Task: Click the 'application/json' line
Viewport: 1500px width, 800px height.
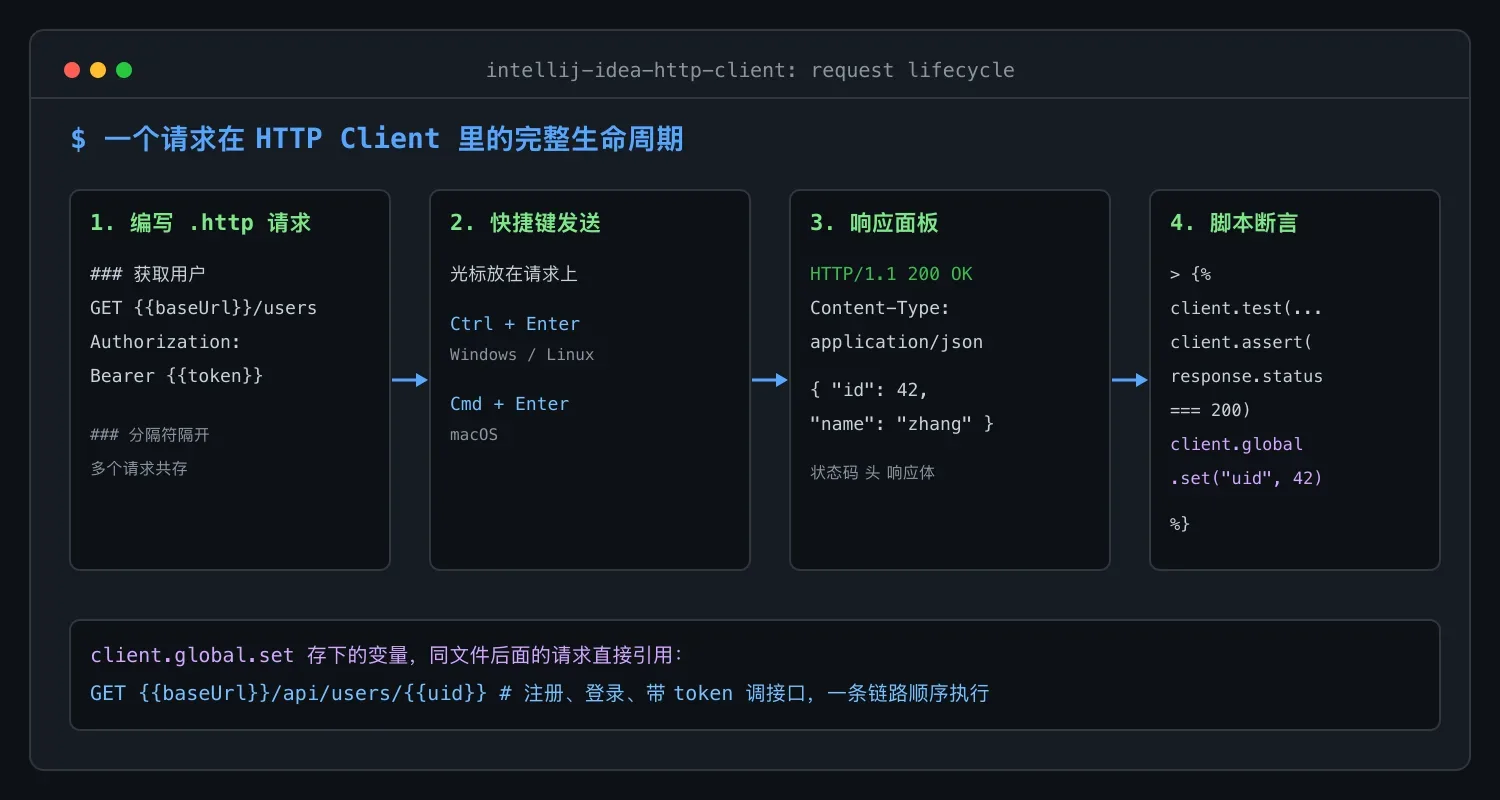Action: [896, 342]
